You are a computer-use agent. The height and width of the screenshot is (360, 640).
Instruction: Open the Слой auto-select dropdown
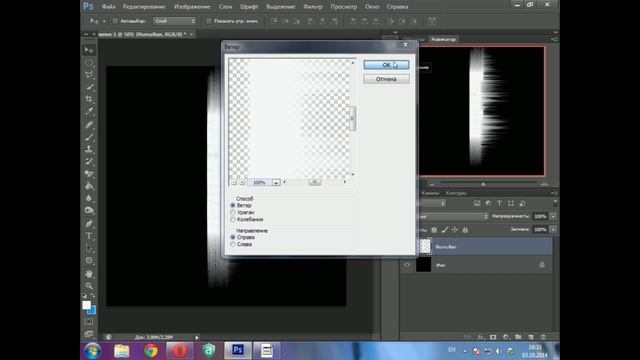[x=174, y=21]
